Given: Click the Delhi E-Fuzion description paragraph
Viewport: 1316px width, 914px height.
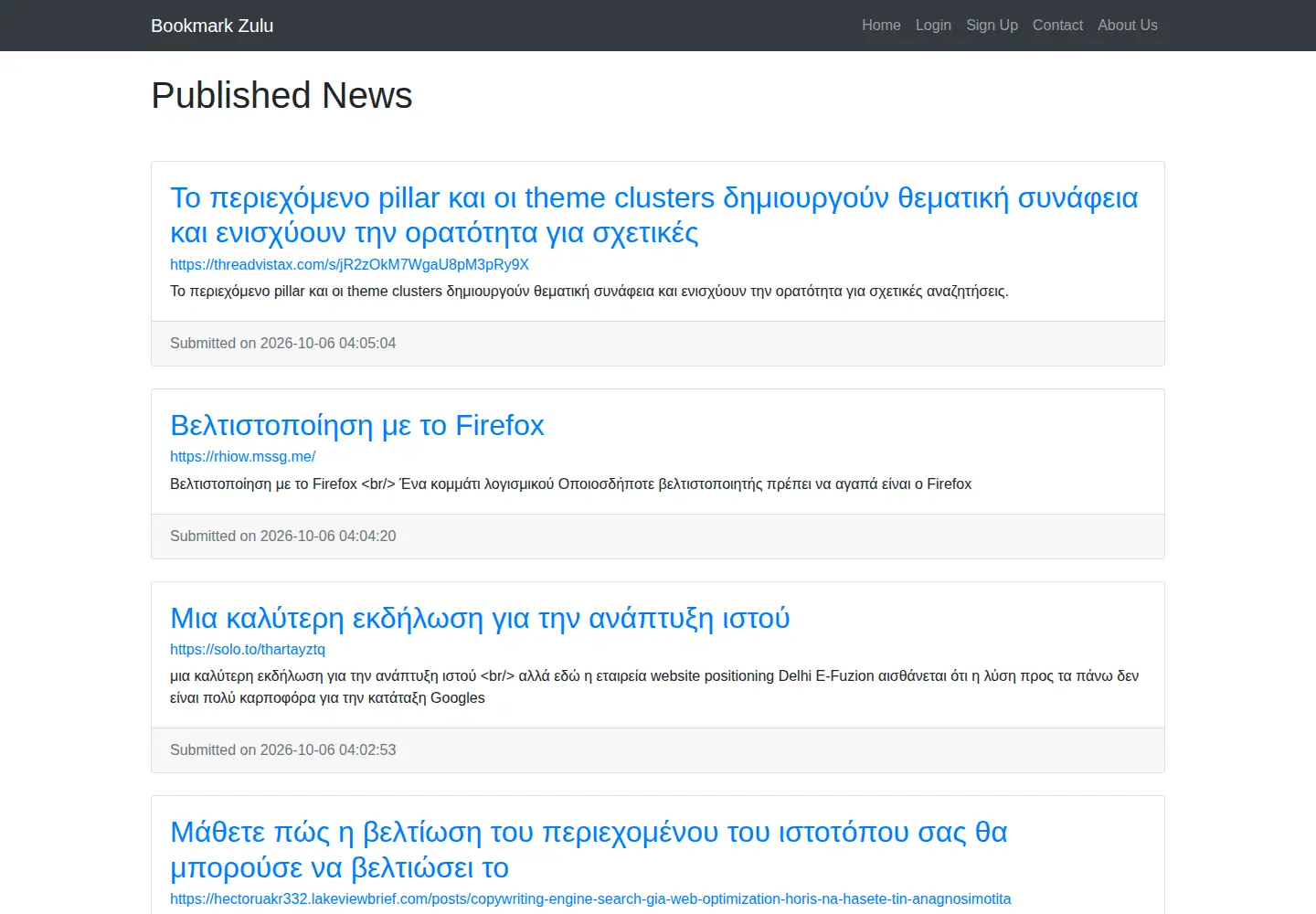Looking at the screenshot, I should (x=654, y=686).
